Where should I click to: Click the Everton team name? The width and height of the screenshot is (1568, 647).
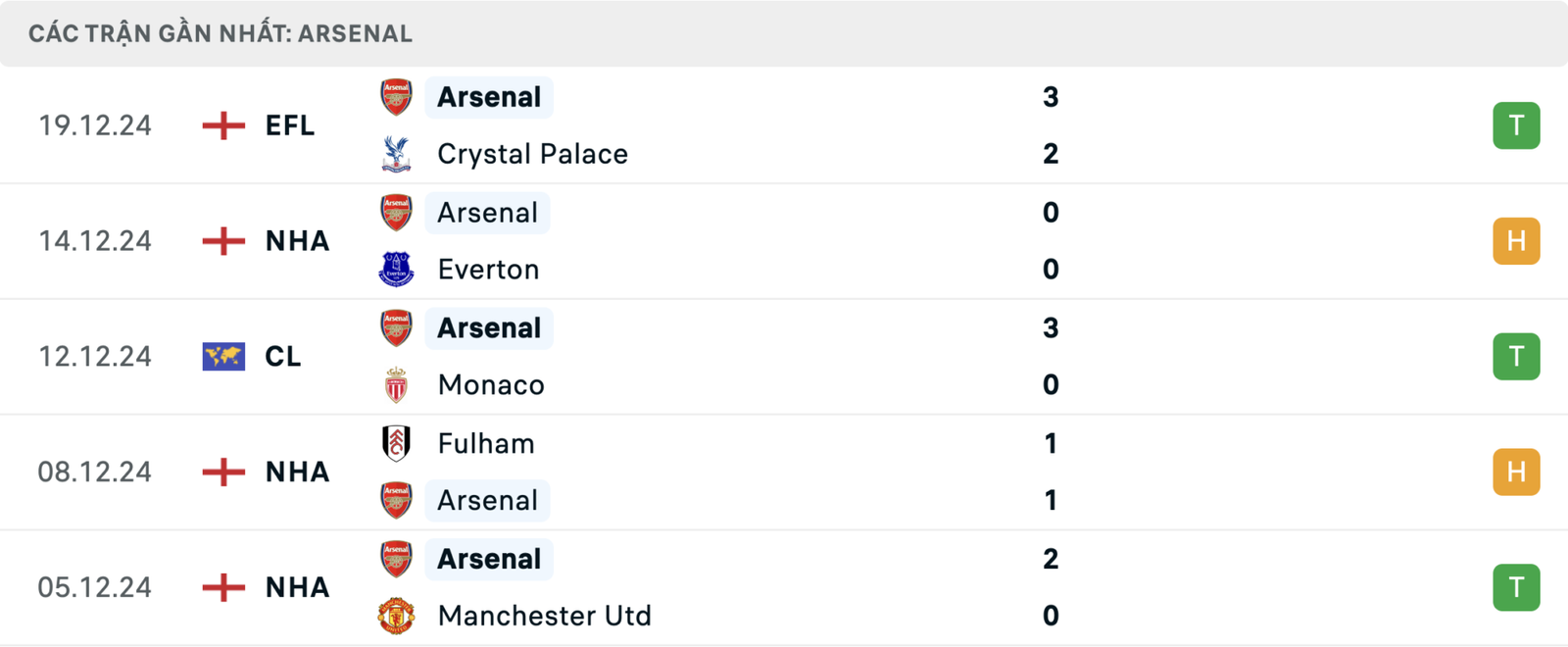click(x=488, y=270)
